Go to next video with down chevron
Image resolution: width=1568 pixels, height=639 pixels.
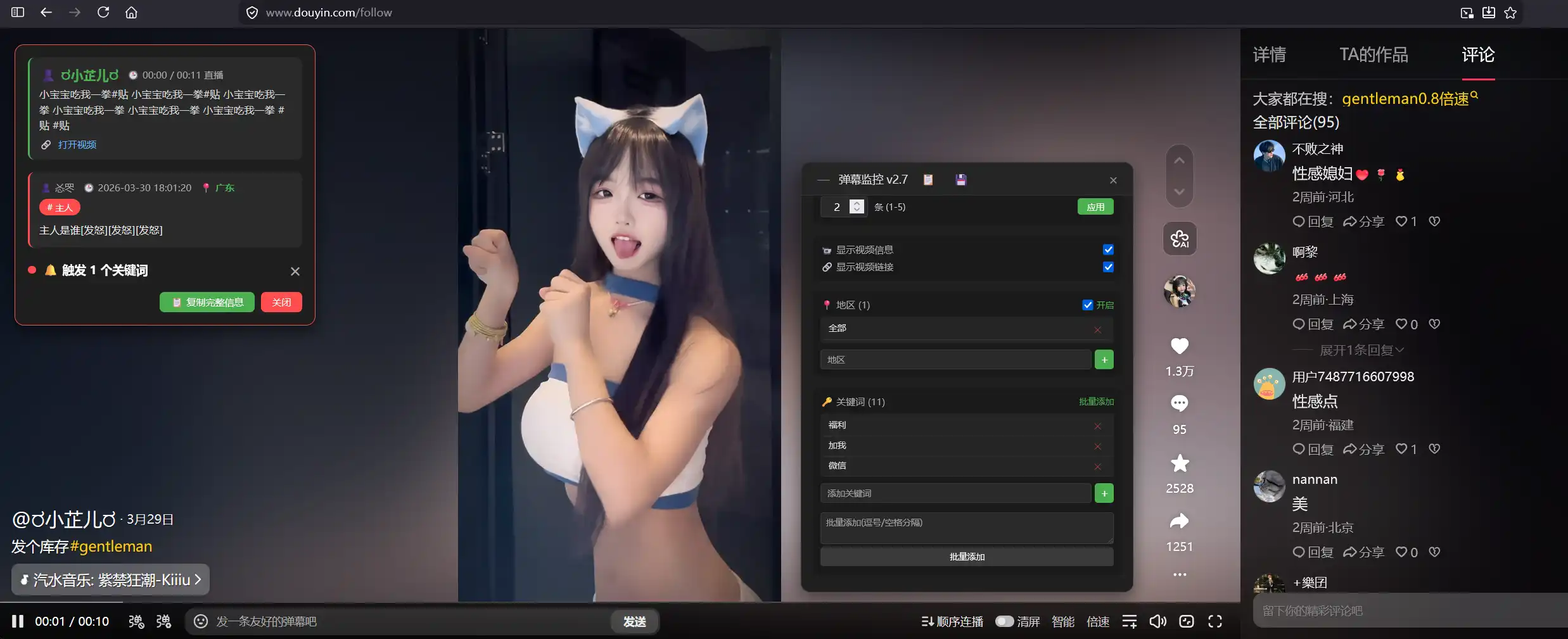1179,192
